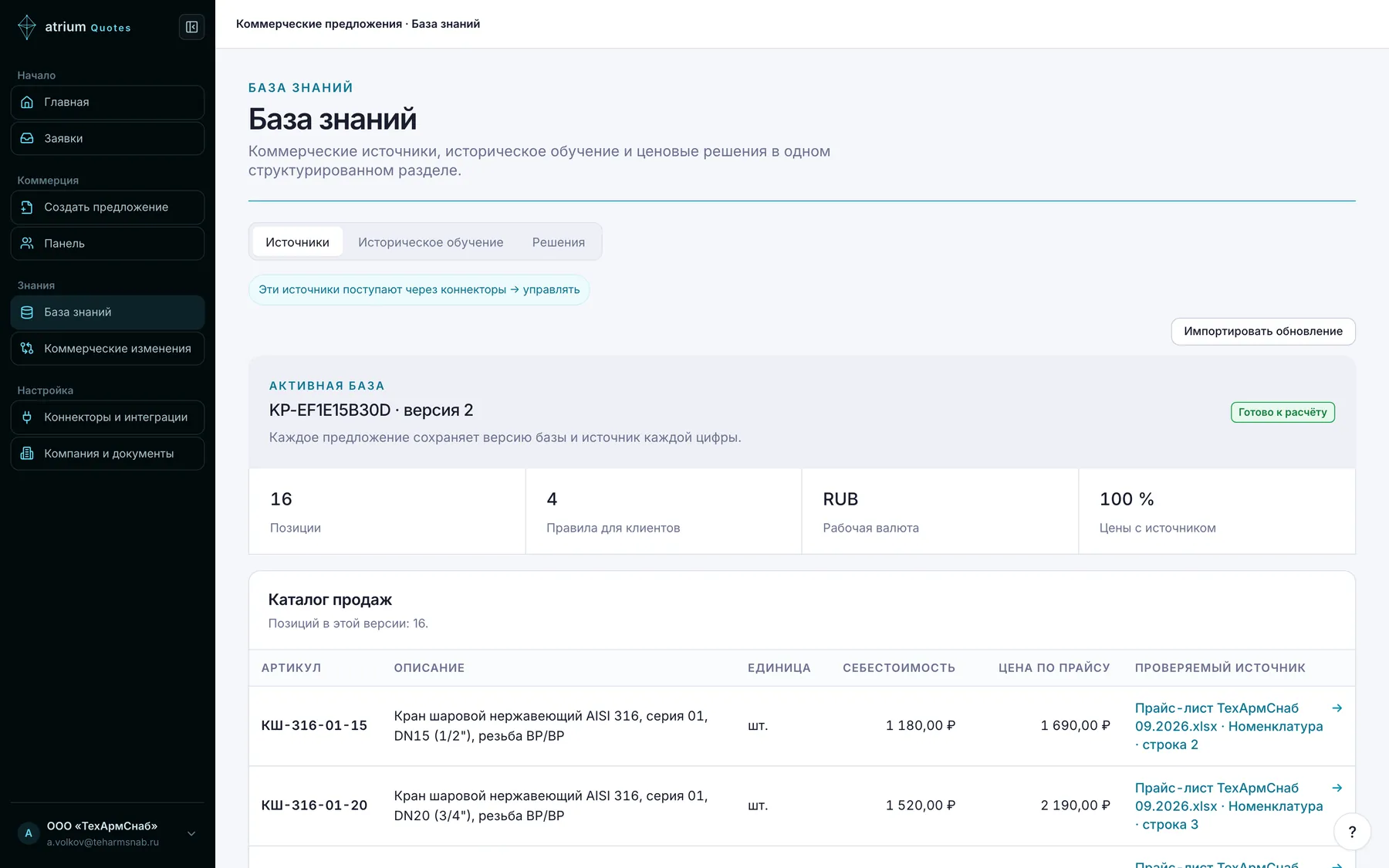Click the 16 Позиции stat card
The image size is (1389, 868).
(387, 511)
